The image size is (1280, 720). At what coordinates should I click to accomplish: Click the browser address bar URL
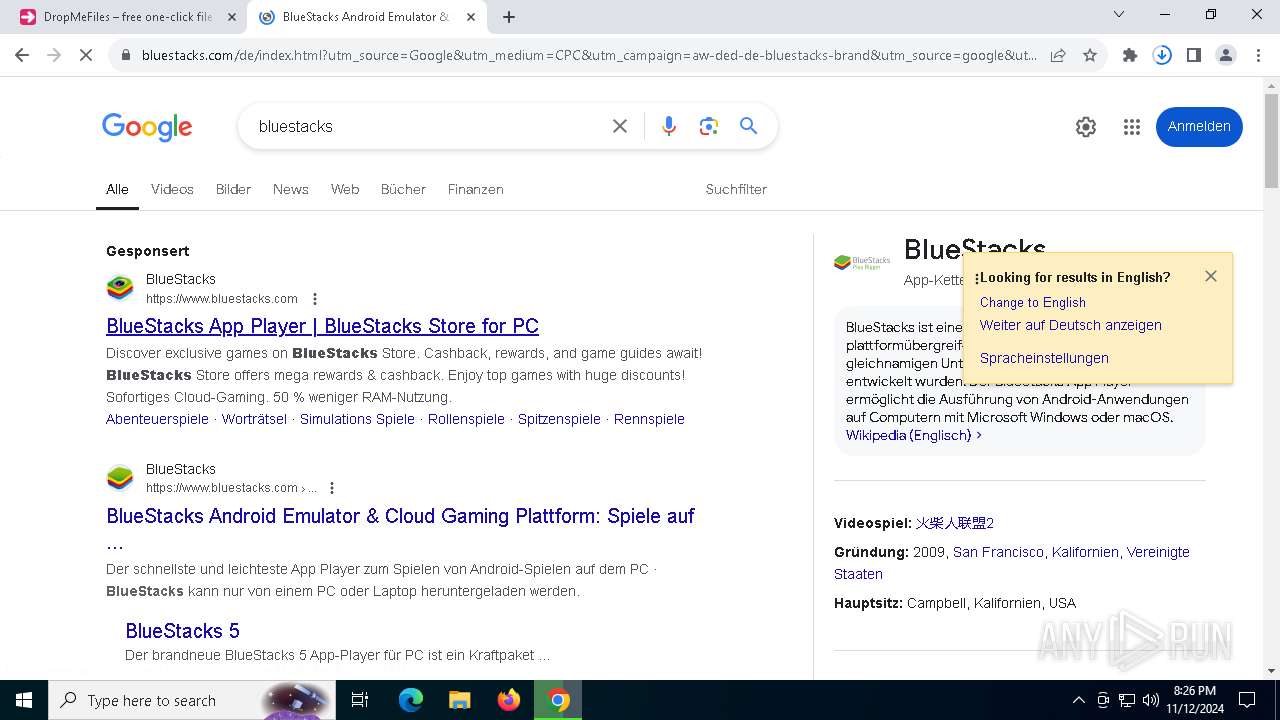point(588,55)
